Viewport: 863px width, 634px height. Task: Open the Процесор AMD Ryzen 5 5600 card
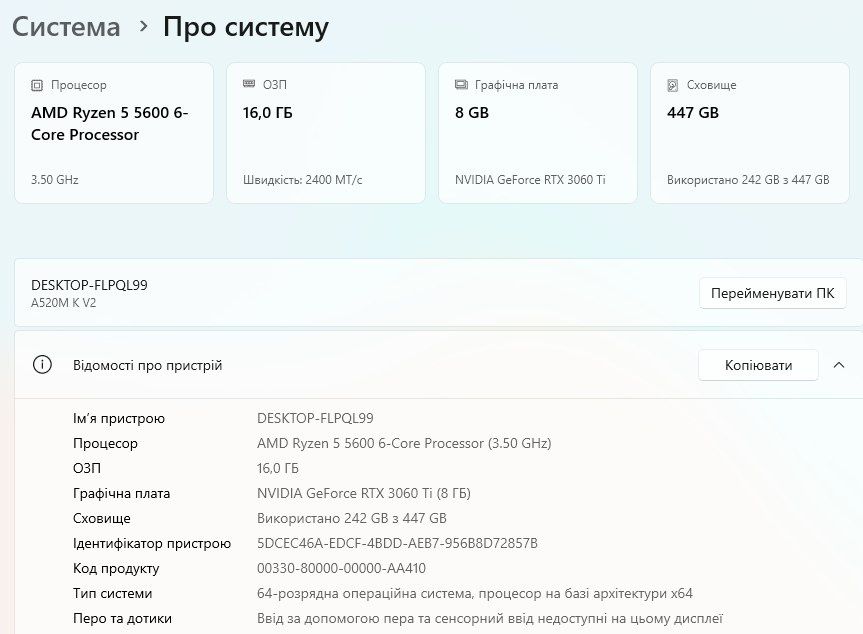click(114, 133)
